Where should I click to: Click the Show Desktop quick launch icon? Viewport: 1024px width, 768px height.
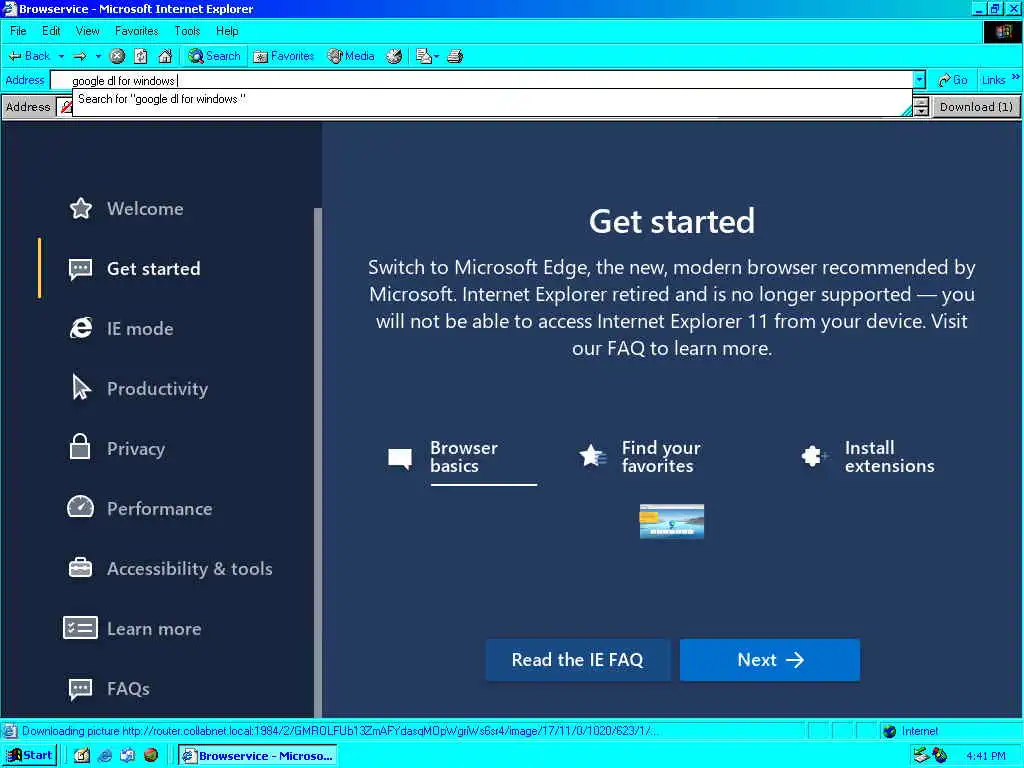tap(82, 756)
